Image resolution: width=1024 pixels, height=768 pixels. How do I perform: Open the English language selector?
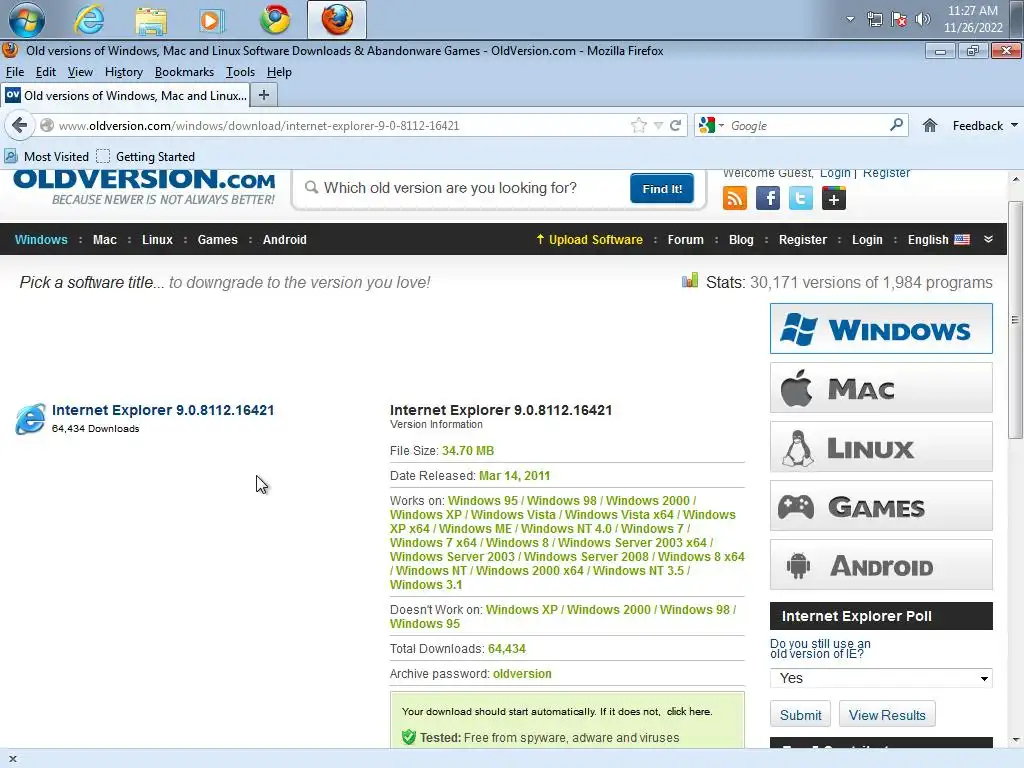(938, 240)
